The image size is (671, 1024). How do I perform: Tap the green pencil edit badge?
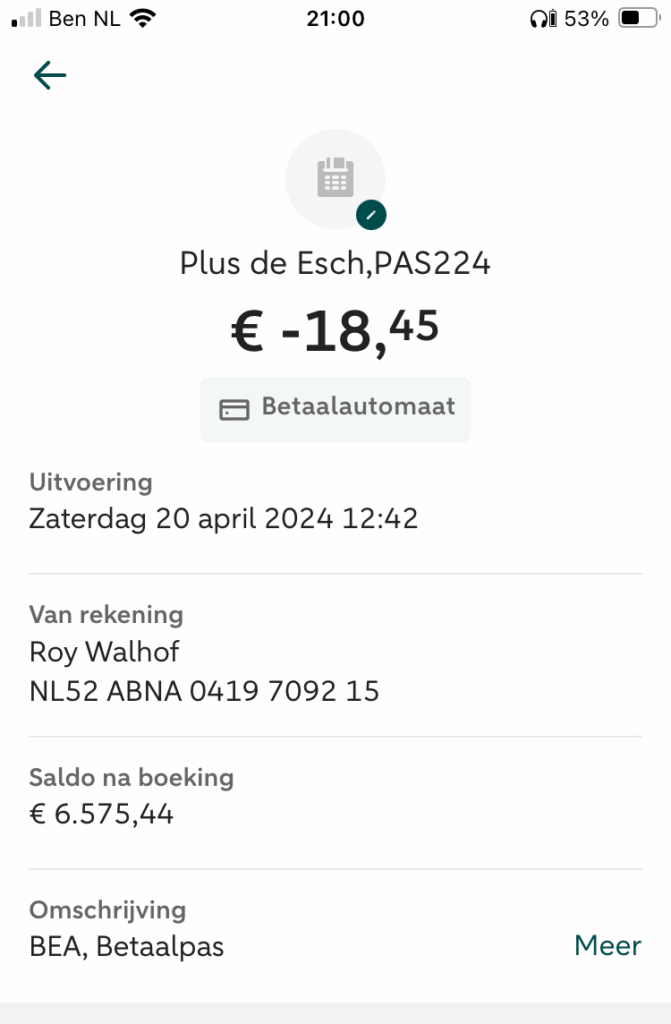point(371,214)
